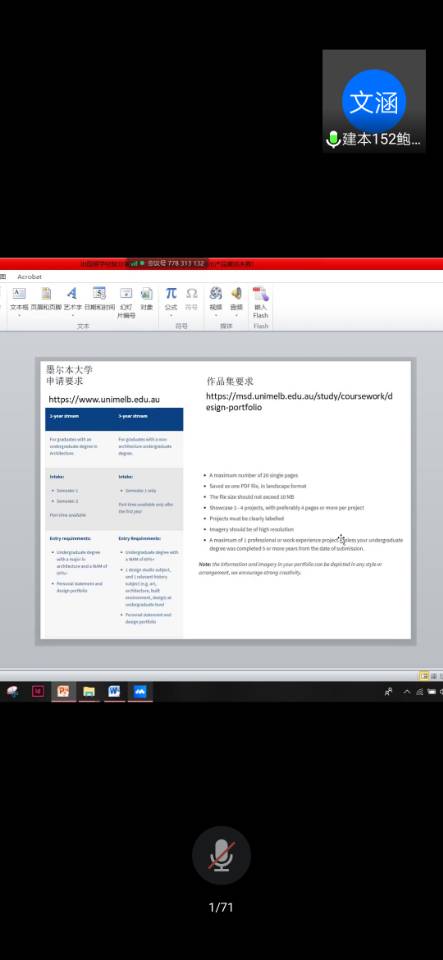Expand the video (视频) dropdown arrow
The width and height of the screenshot is (443, 960).
[215, 316]
